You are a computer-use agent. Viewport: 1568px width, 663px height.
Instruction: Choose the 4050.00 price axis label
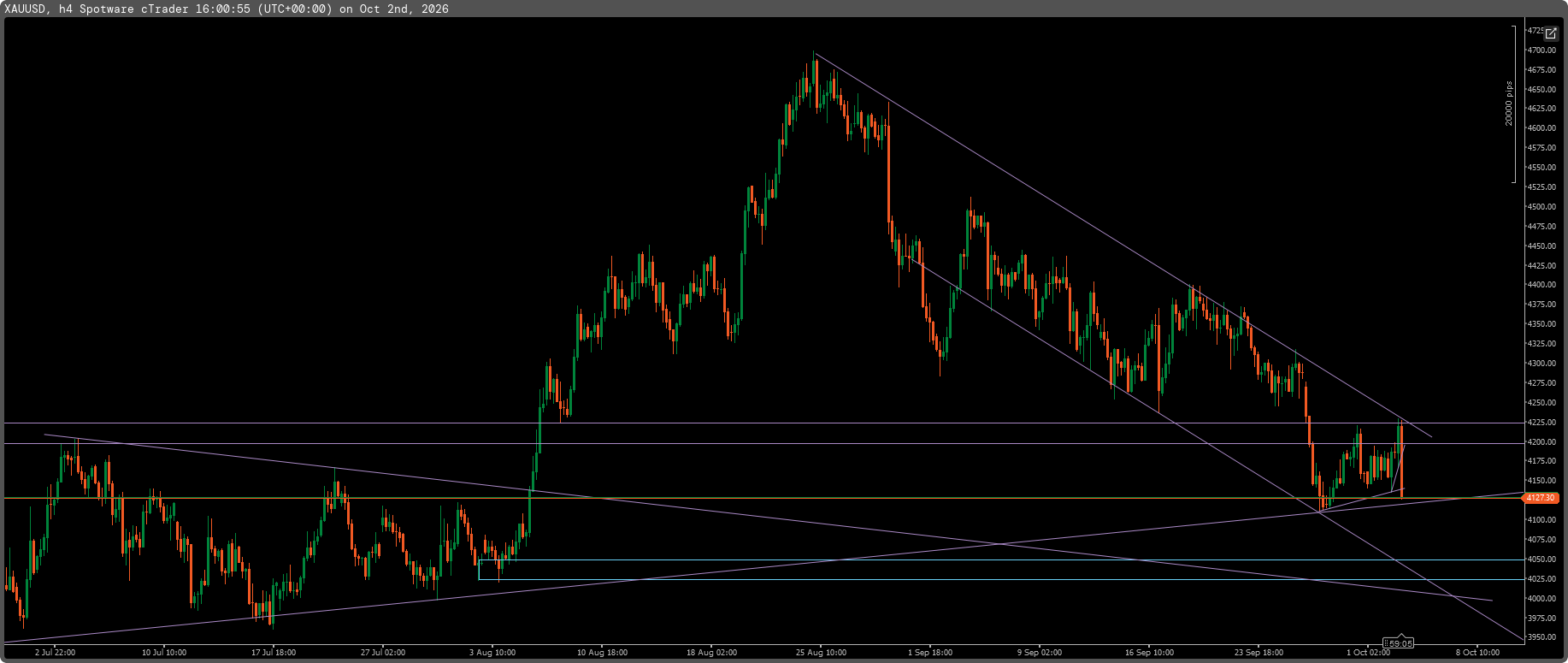[1541, 559]
